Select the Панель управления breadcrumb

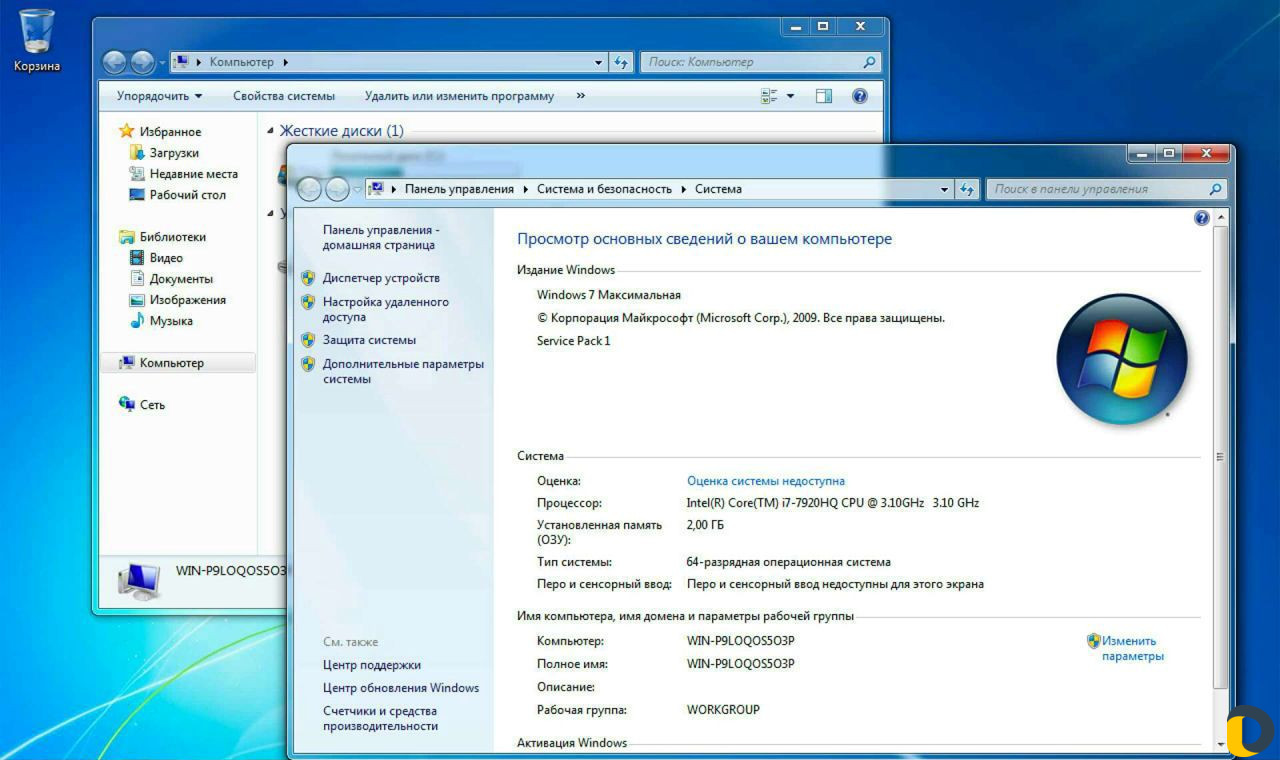coord(459,189)
